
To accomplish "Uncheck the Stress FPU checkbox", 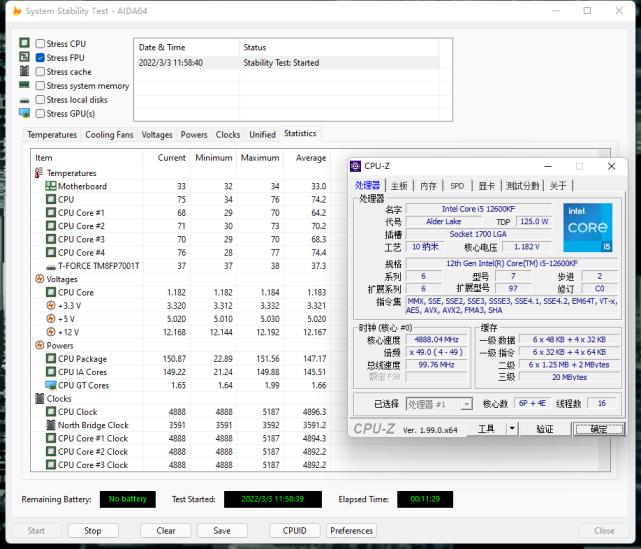I will tap(40, 58).
